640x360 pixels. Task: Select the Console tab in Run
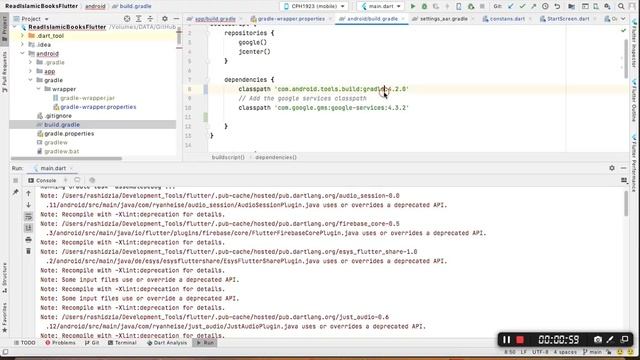tap(42, 180)
